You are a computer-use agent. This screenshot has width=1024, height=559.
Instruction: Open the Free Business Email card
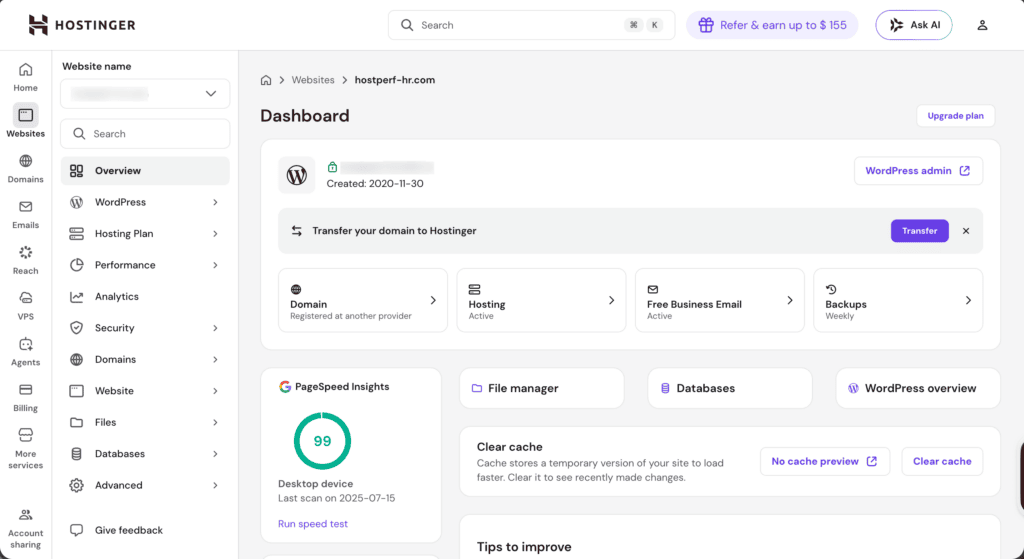pos(720,300)
